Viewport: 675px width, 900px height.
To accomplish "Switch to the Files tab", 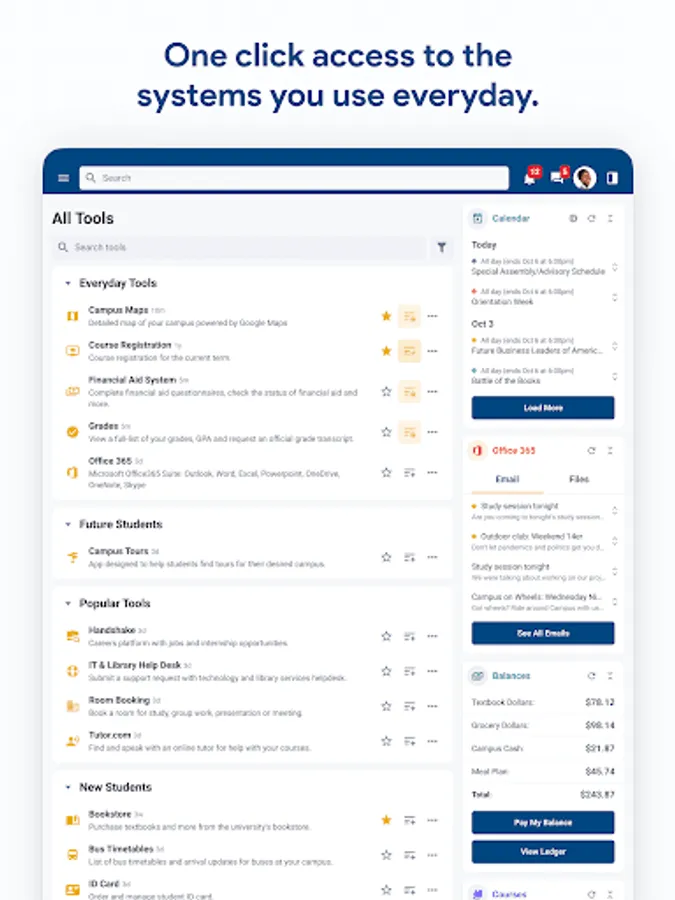I will (579, 479).
